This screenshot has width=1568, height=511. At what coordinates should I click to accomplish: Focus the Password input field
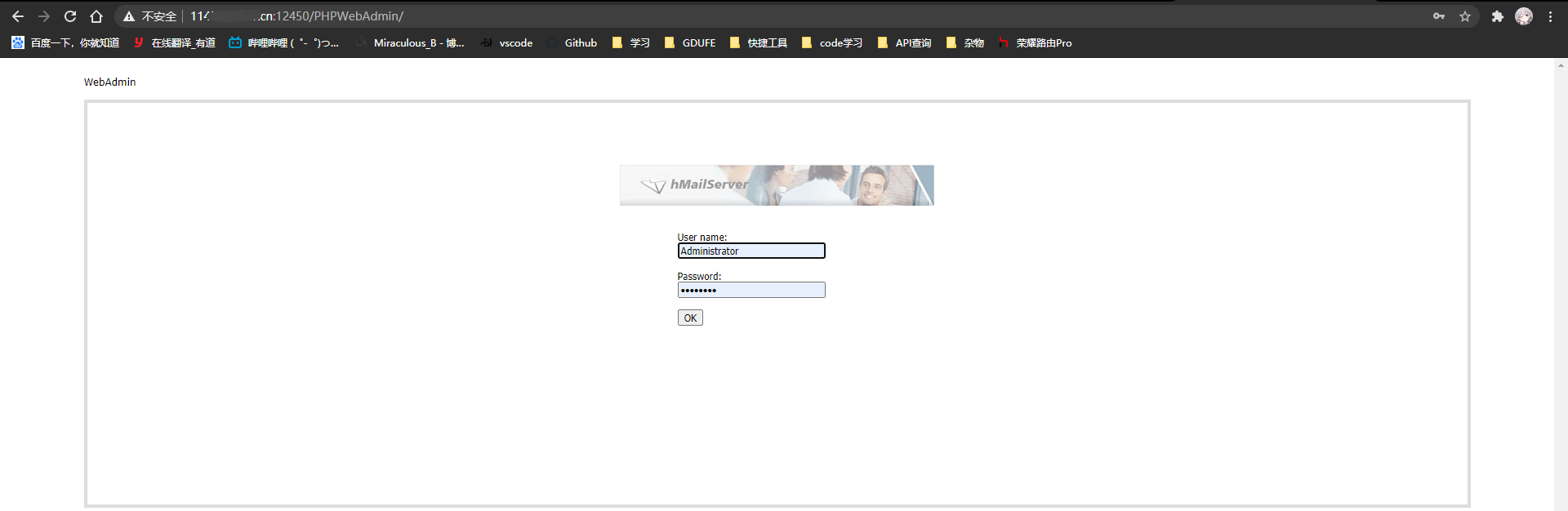(751, 290)
